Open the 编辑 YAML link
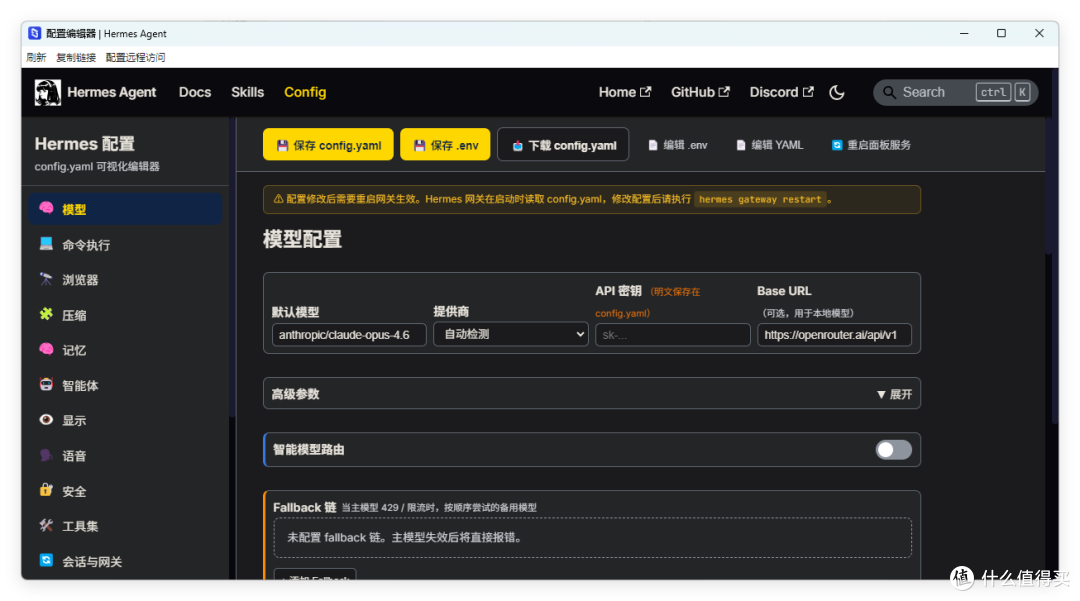The height and width of the screenshot is (601, 1080). (769, 145)
